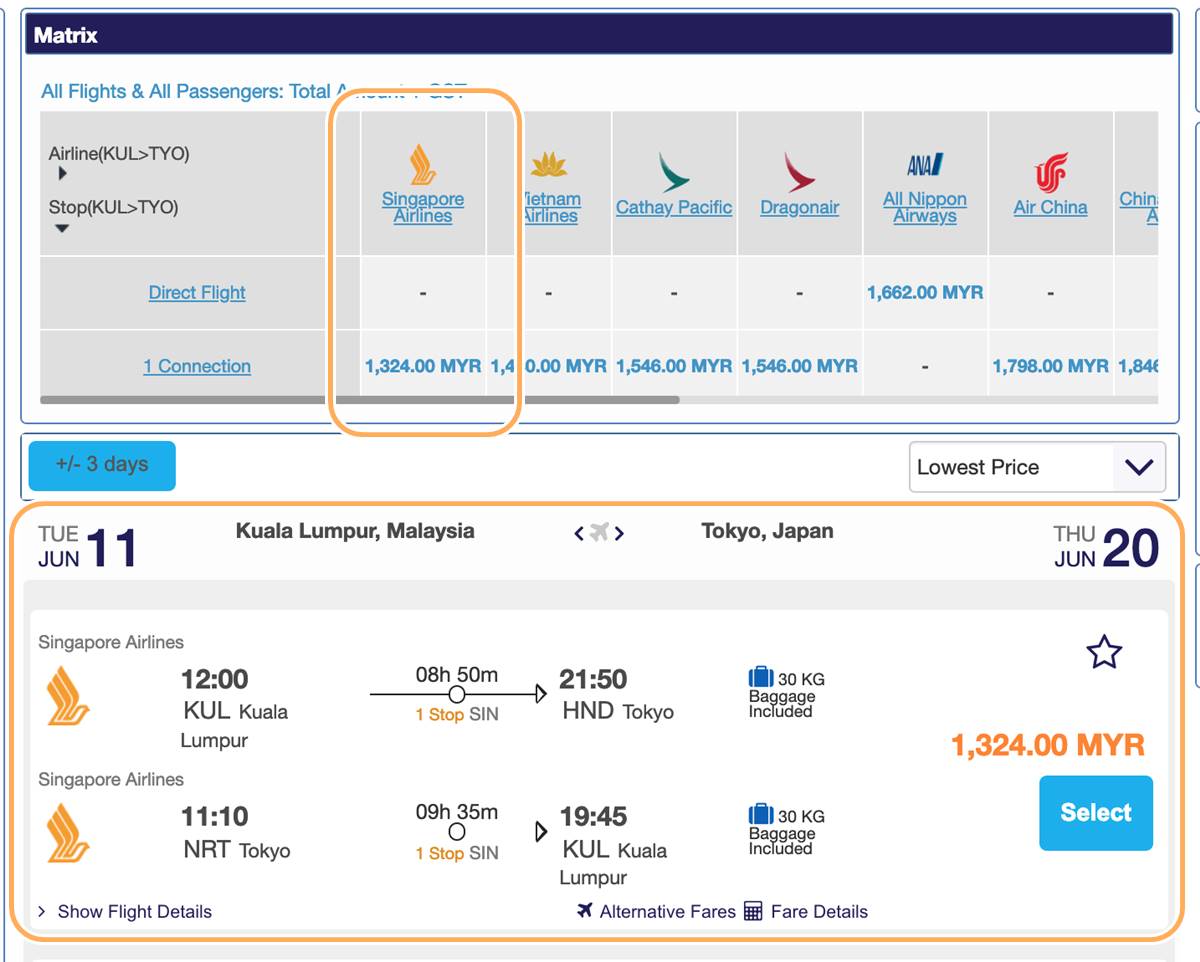Click the Cathay Pacific logo
The height and width of the screenshot is (962, 1200).
pos(674,172)
